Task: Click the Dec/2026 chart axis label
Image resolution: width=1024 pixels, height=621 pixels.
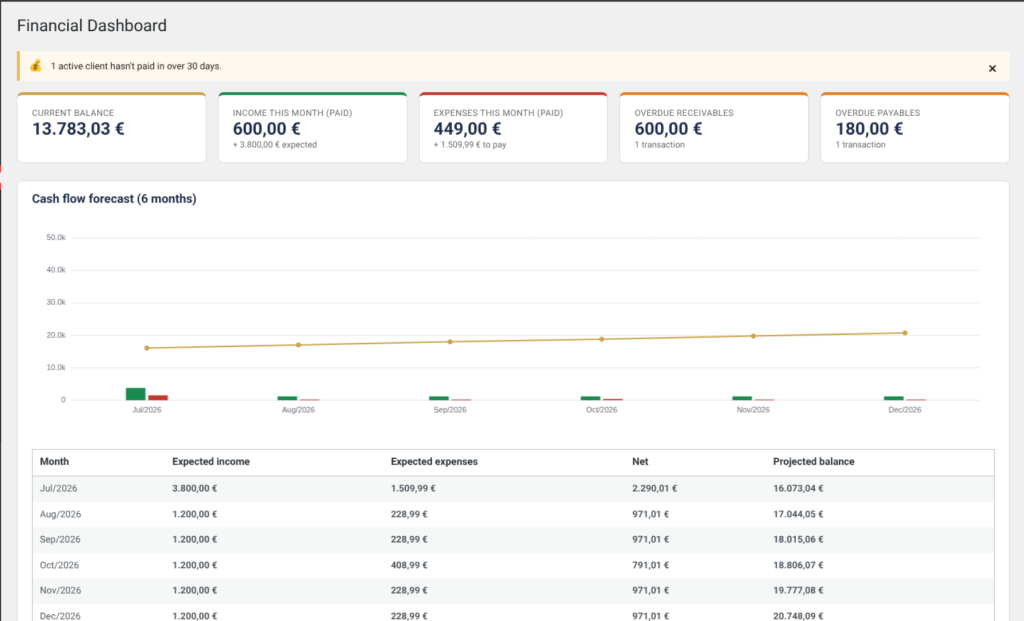Action: [904, 410]
